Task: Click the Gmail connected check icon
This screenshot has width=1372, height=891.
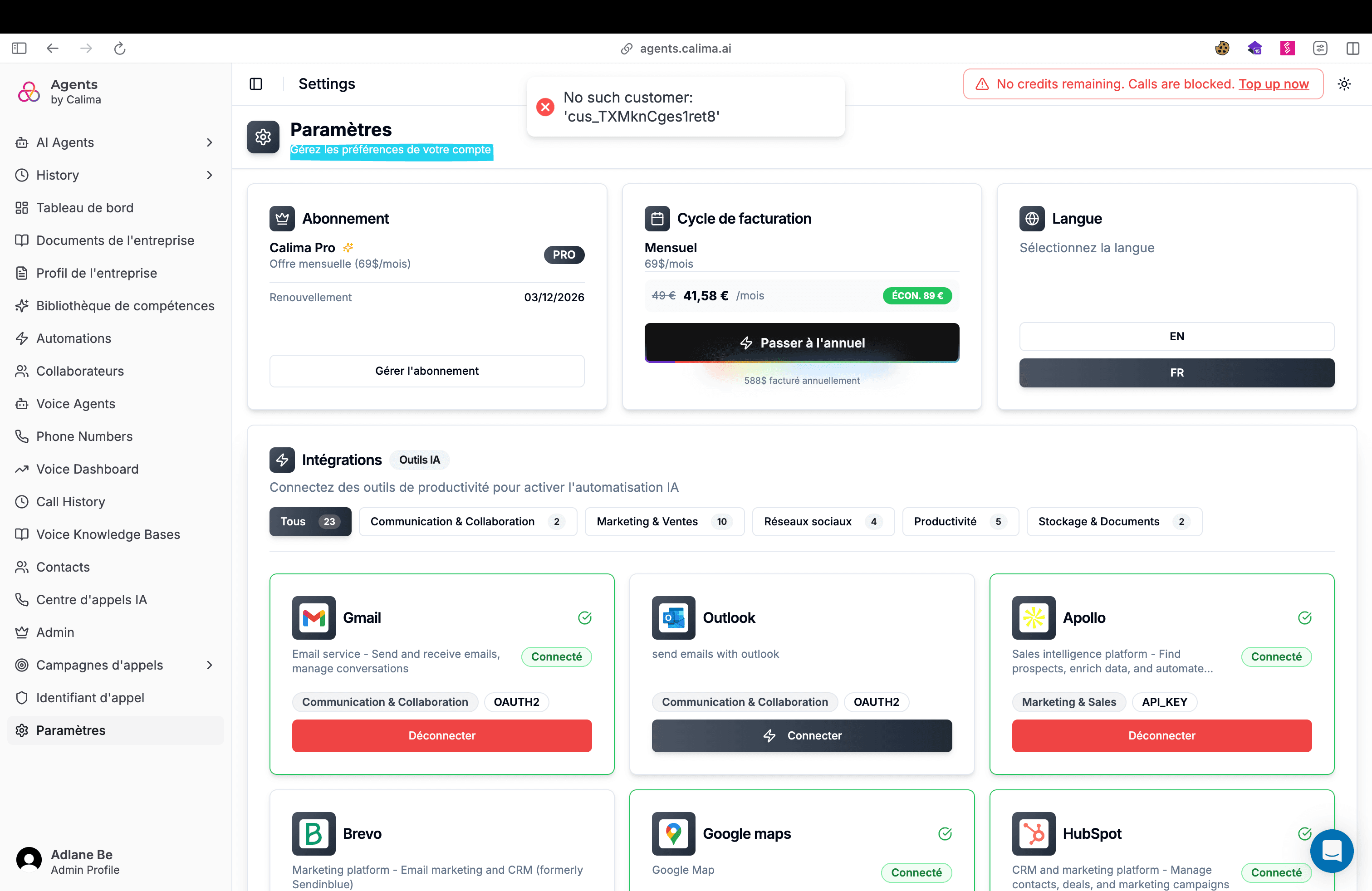Action: 584,618
